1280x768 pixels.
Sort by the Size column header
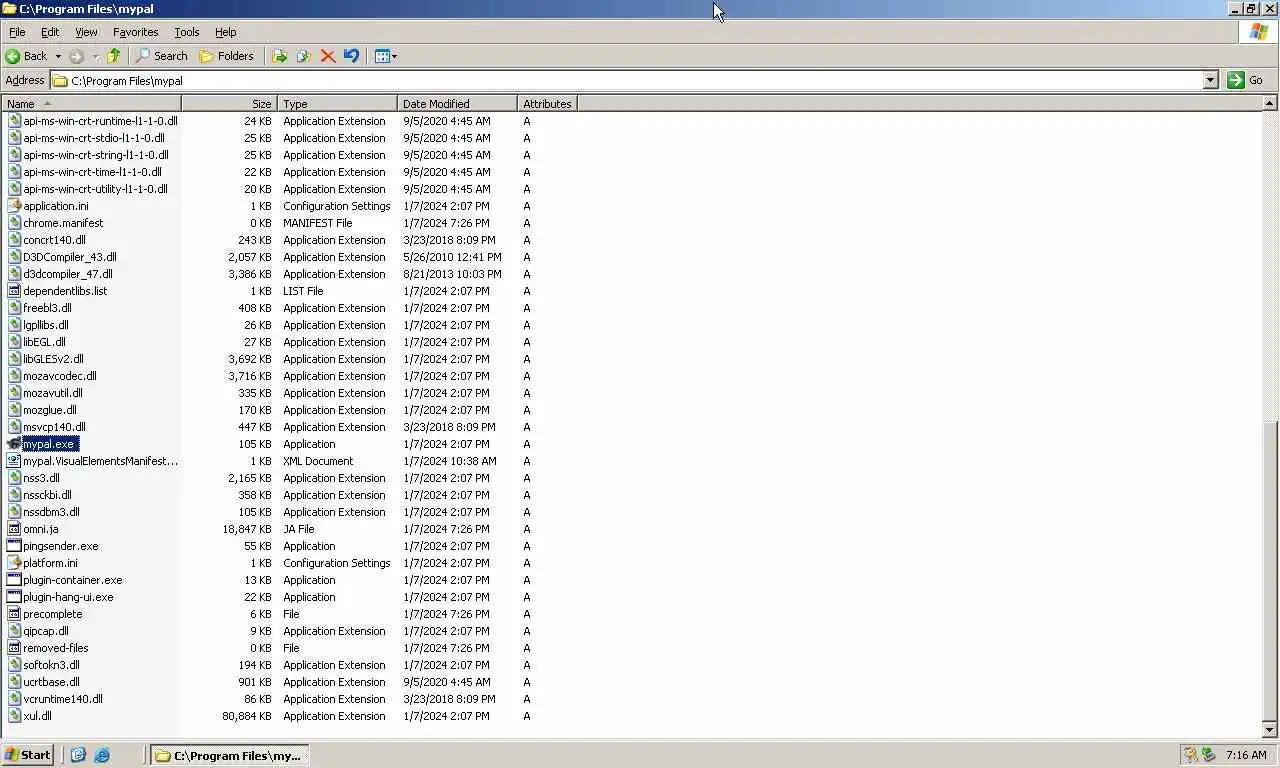coord(229,104)
